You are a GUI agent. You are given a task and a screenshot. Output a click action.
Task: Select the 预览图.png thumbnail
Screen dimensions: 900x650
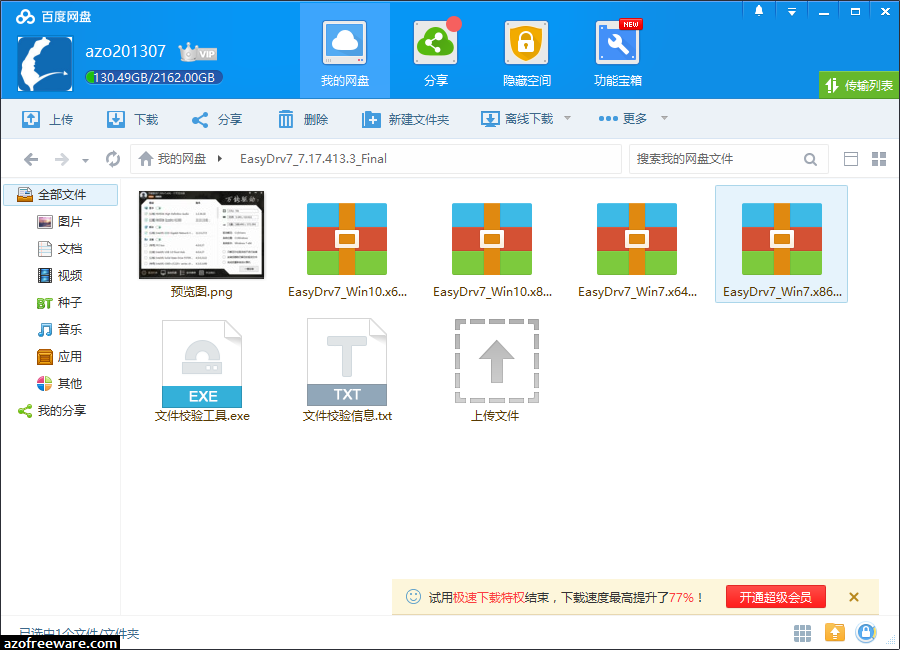click(x=201, y=235)
